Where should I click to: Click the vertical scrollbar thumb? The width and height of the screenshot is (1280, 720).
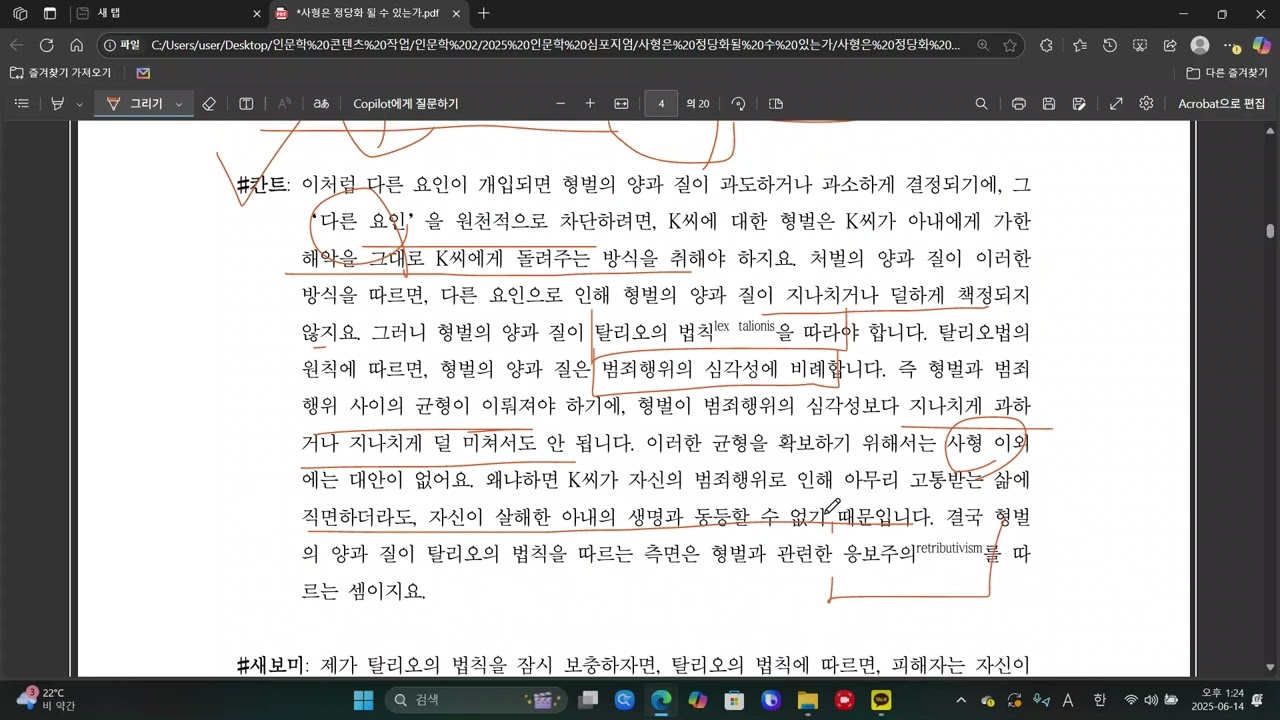1271,231
